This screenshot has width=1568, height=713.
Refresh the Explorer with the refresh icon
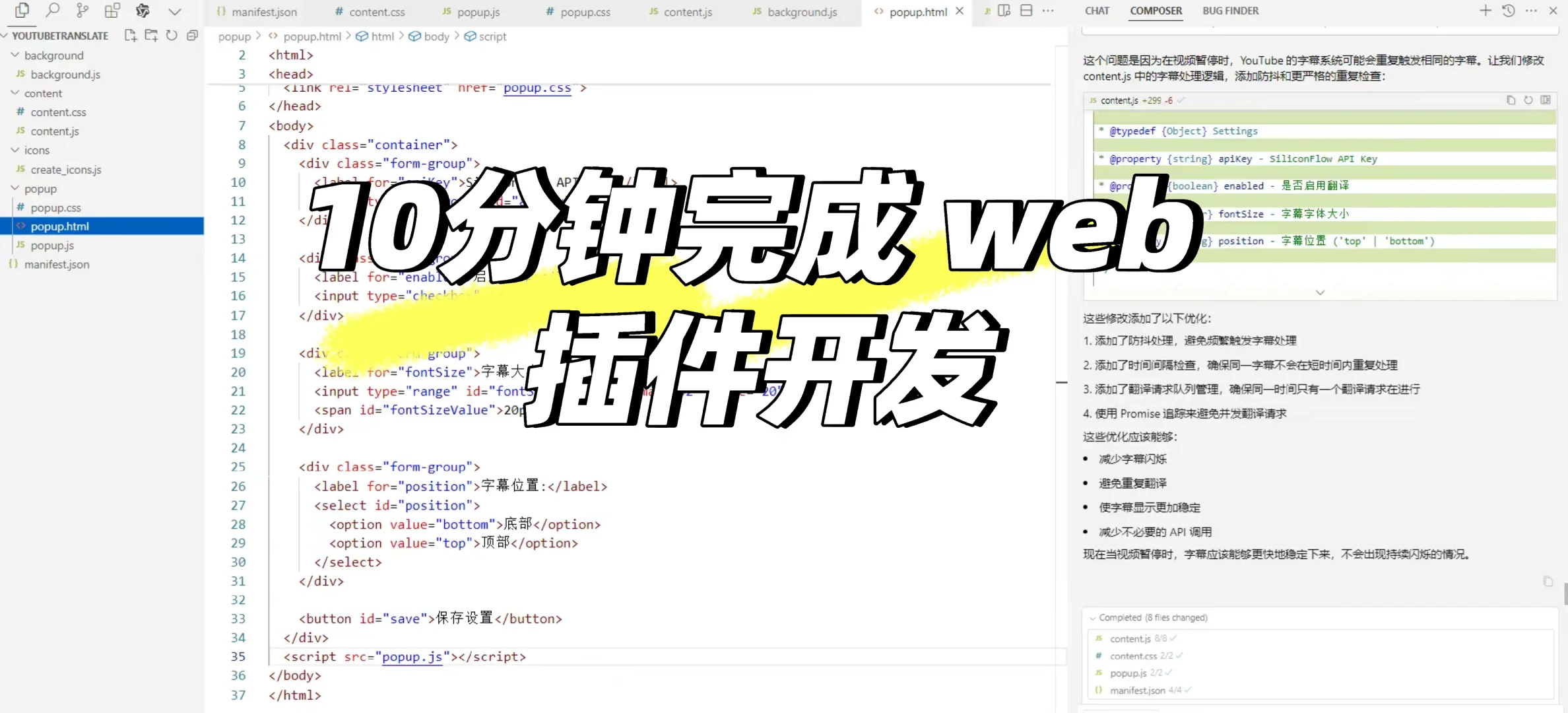point(172,36)
